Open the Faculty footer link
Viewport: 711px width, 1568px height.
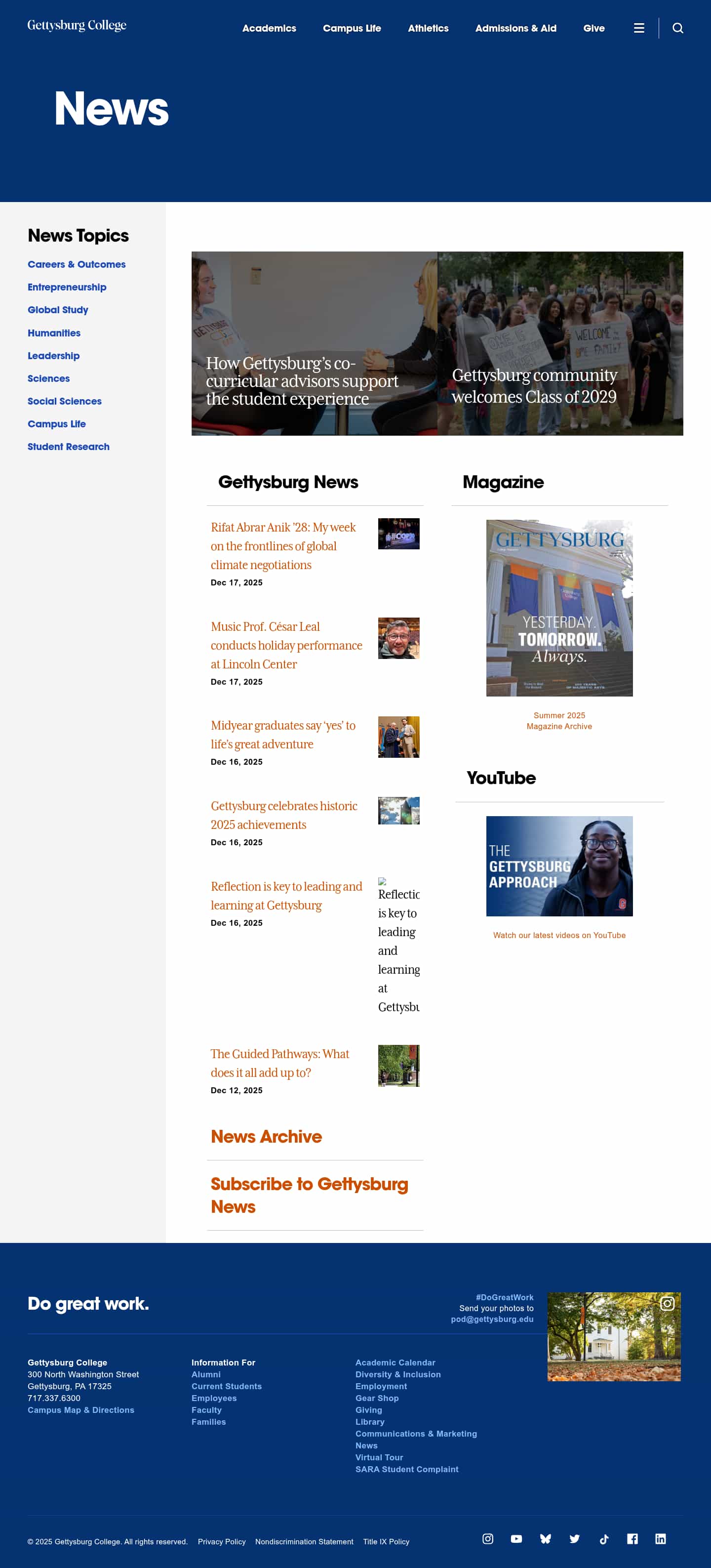pos(207,1410)
